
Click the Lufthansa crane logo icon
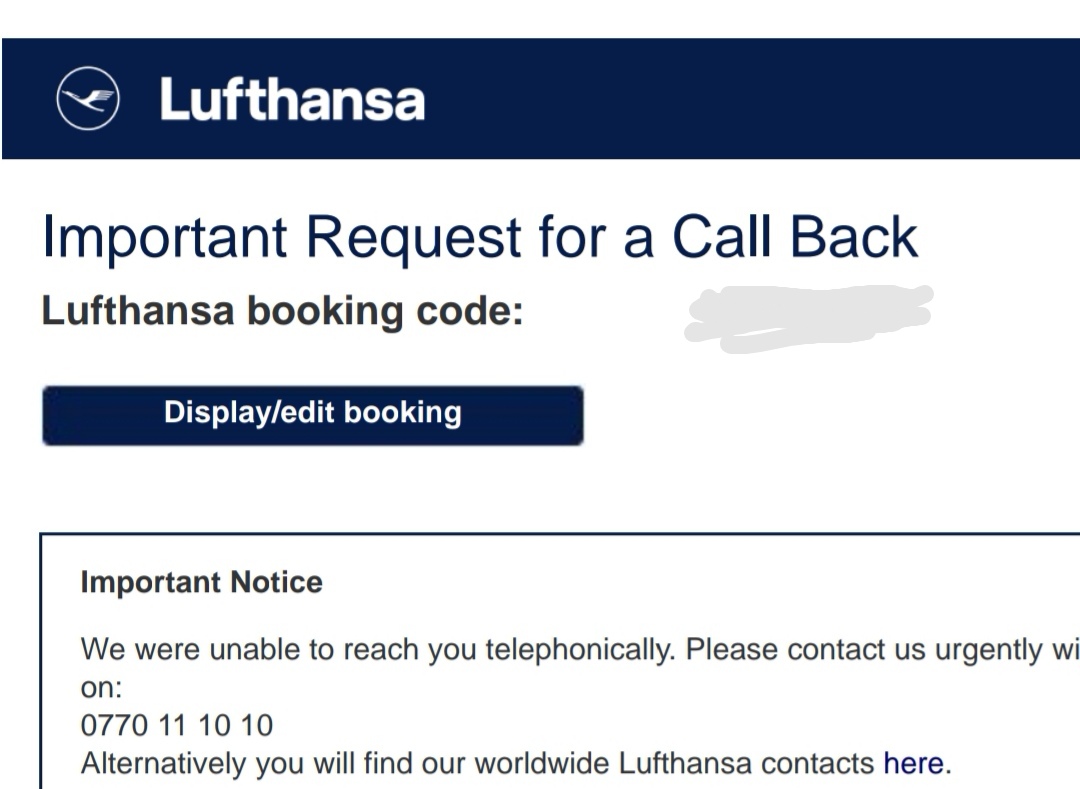pos(87,98)
